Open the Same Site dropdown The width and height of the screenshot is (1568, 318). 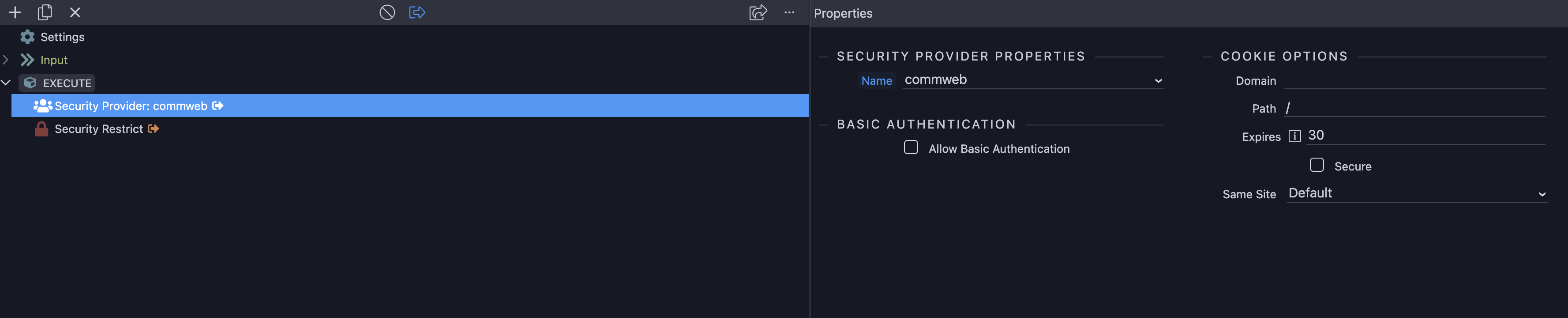click(x=1417, y=193)
